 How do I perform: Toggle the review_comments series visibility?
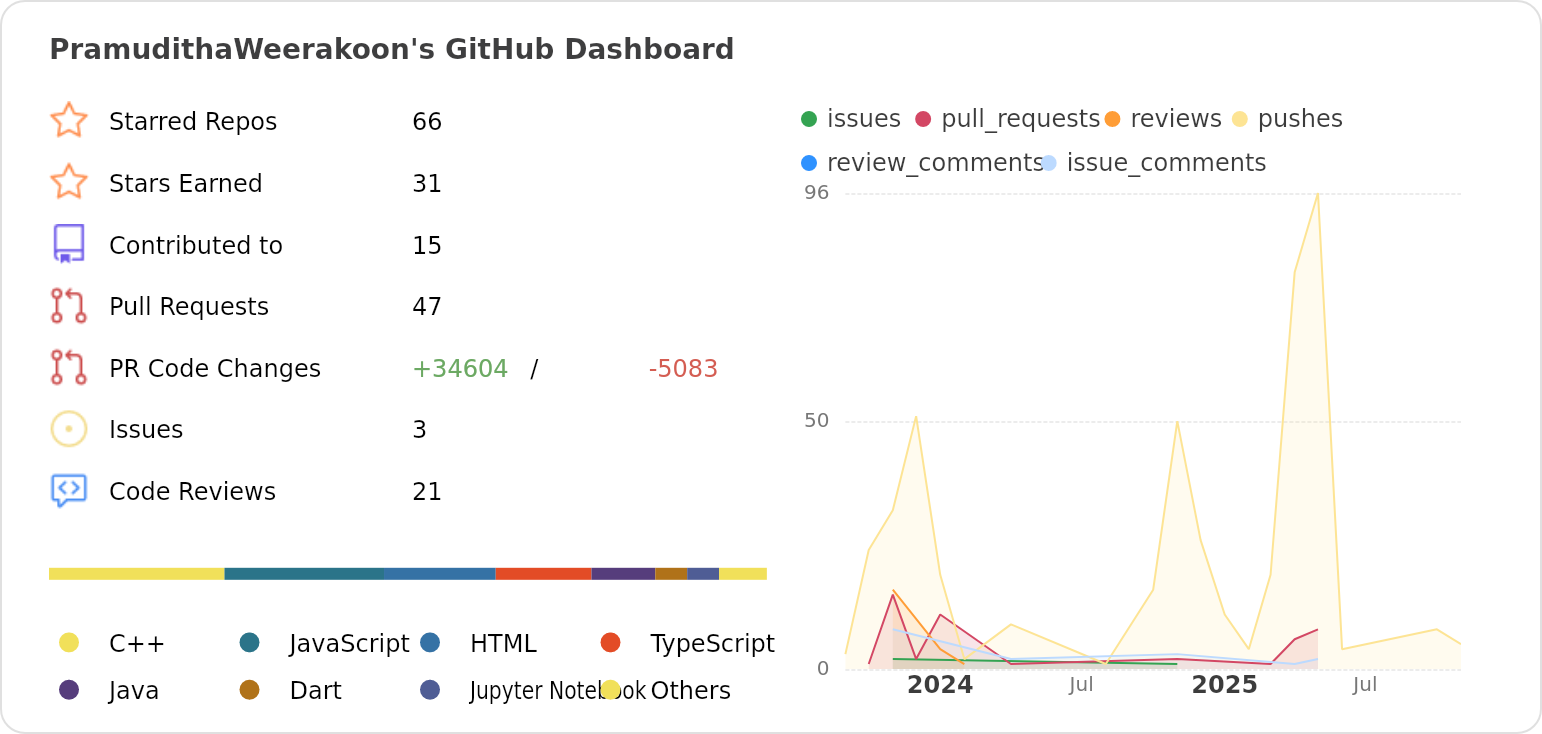point(810,162)
